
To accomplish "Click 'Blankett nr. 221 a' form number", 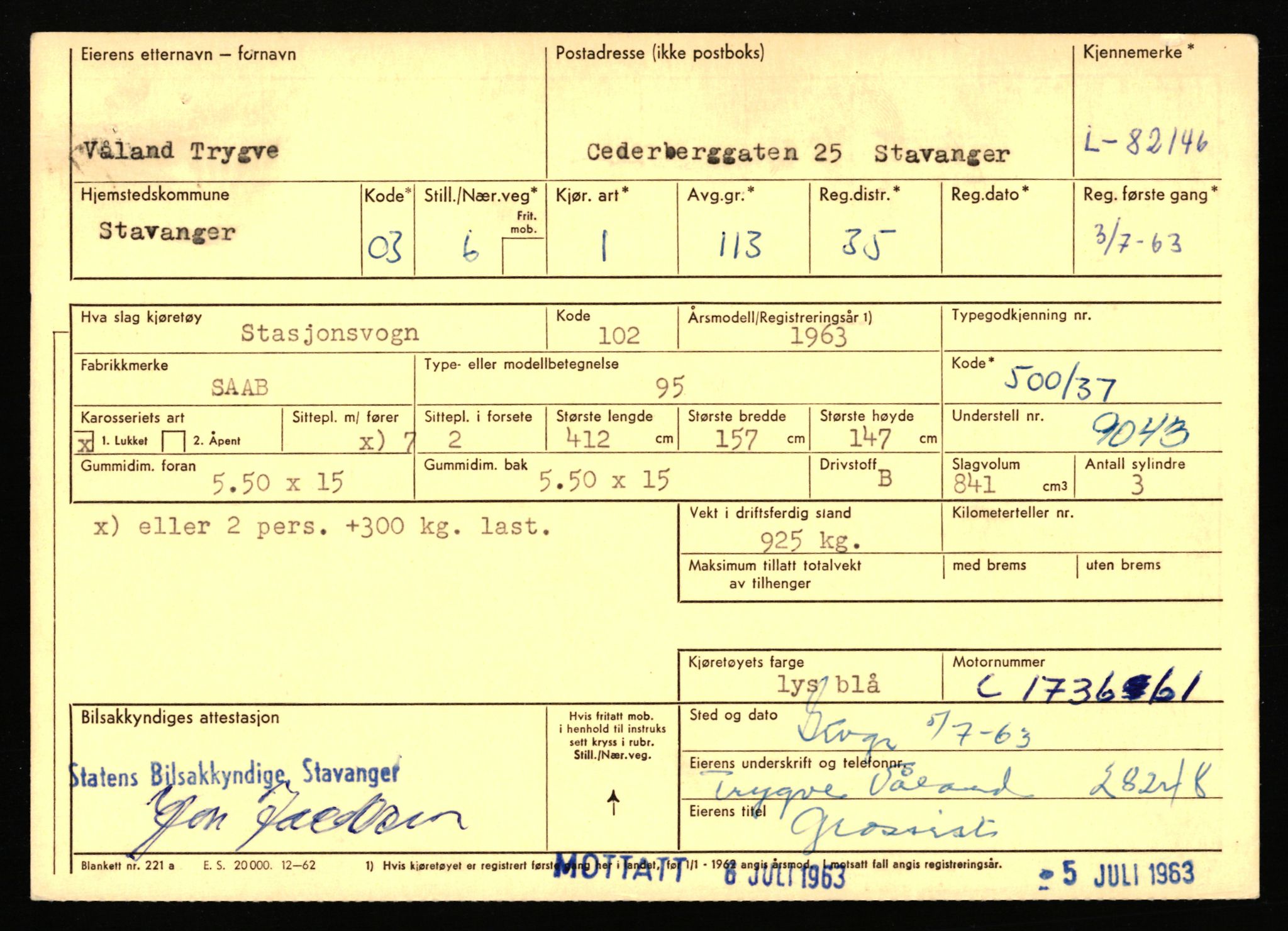I will [128, 866].
